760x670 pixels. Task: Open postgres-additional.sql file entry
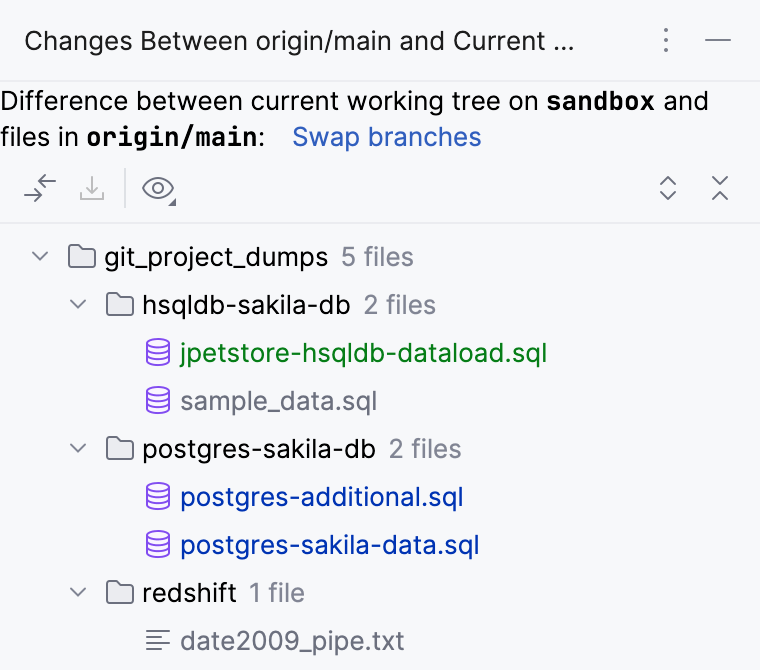[321, 497]
